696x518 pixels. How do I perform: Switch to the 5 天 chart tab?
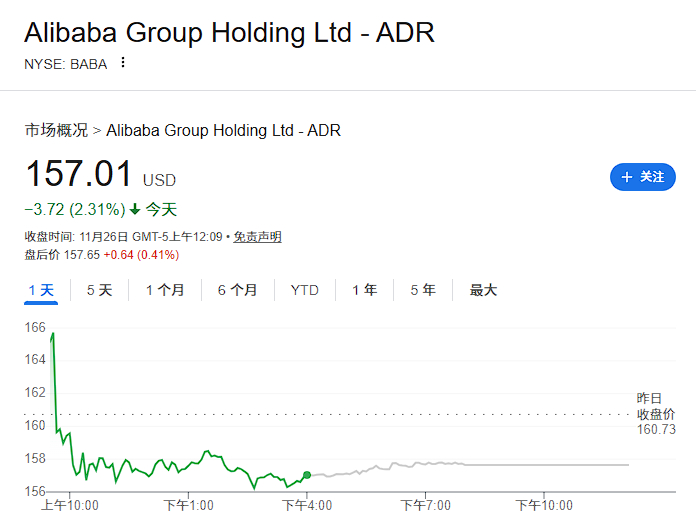tap(99, 290)
